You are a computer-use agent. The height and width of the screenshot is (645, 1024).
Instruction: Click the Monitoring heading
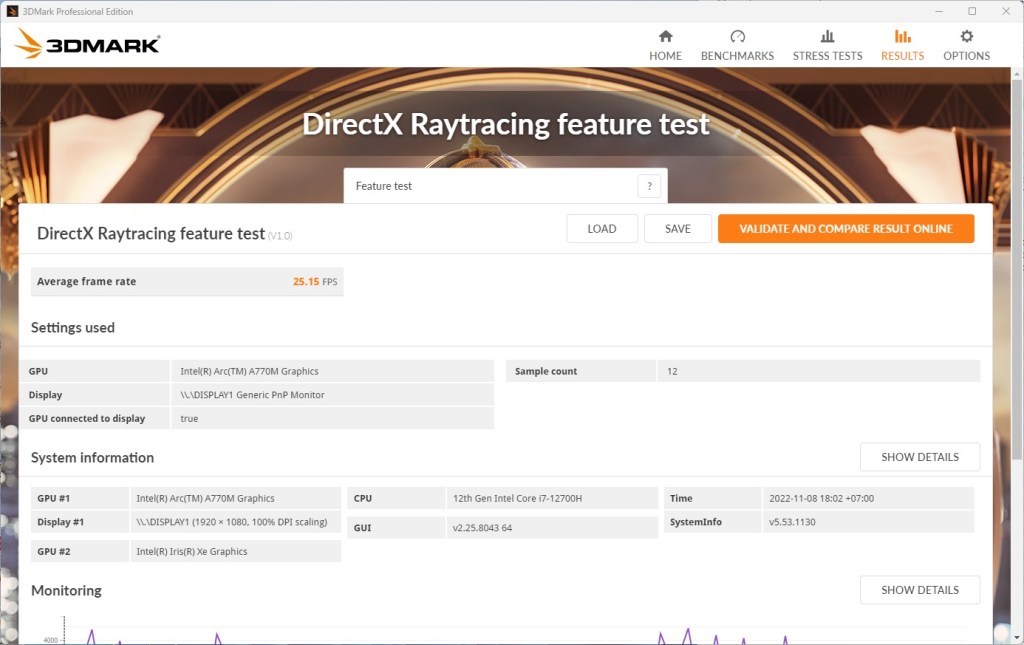(x=67, y=591)
